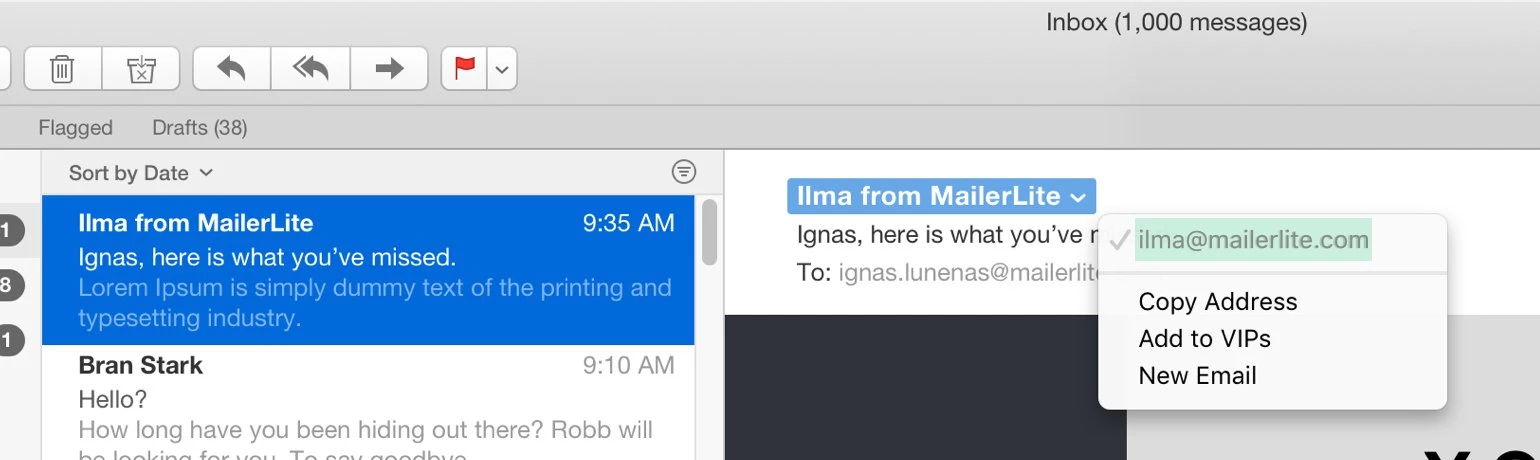Screen dimensions: 1540x460
Task: Open the Sort by Date dropdown
Action: 141,173
